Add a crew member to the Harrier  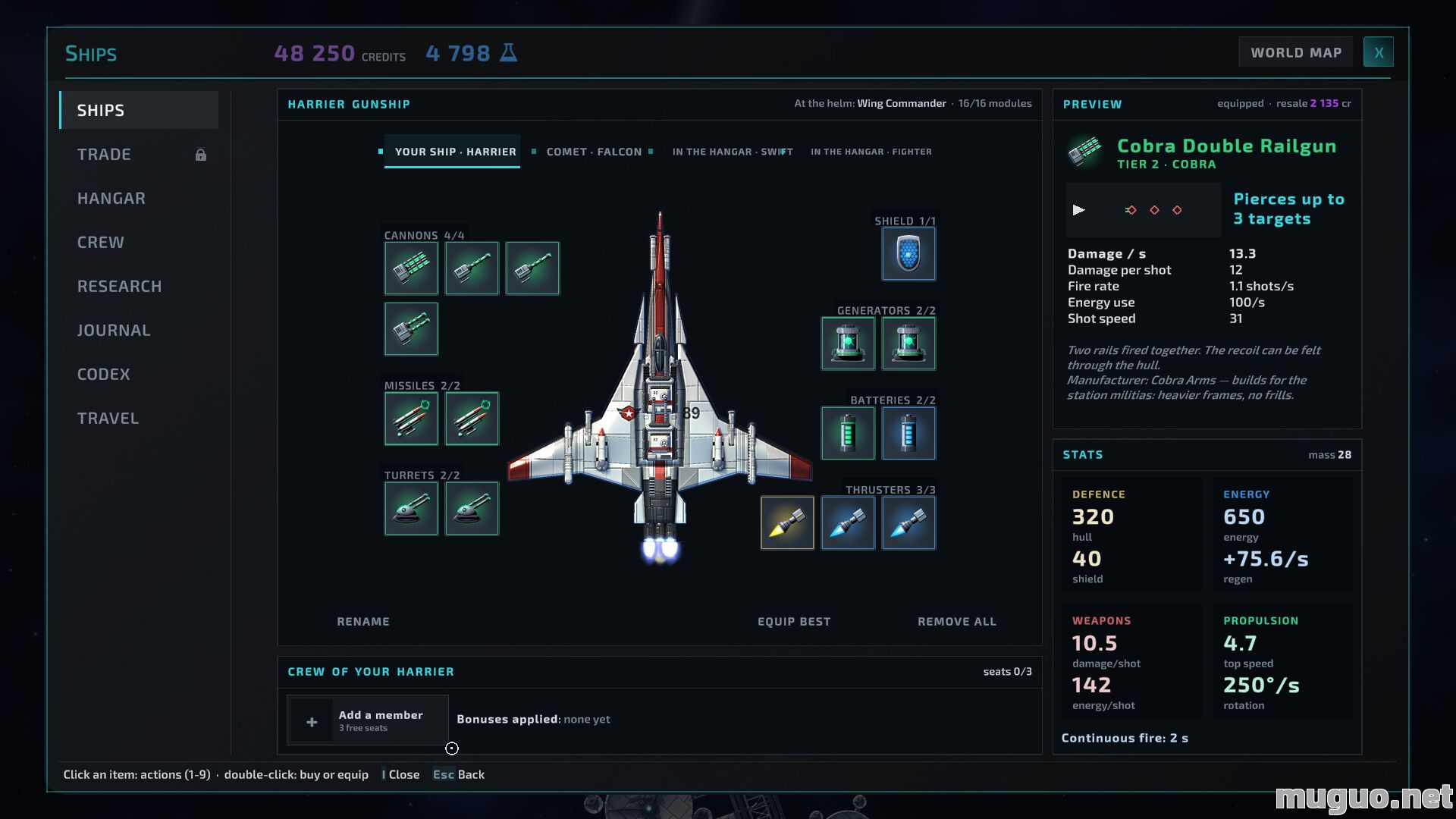pos(368,720)
